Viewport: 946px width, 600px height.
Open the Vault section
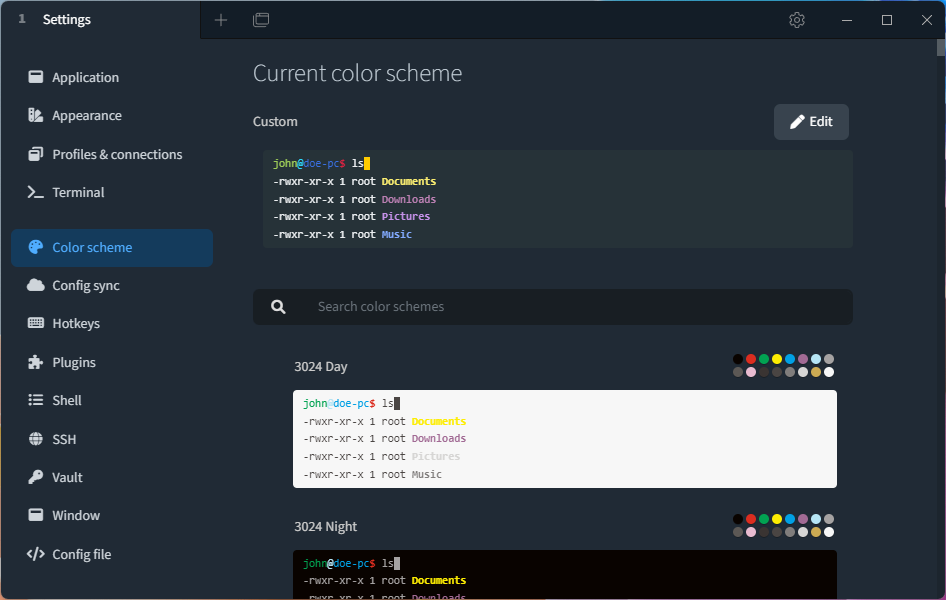tap(112, 477)
